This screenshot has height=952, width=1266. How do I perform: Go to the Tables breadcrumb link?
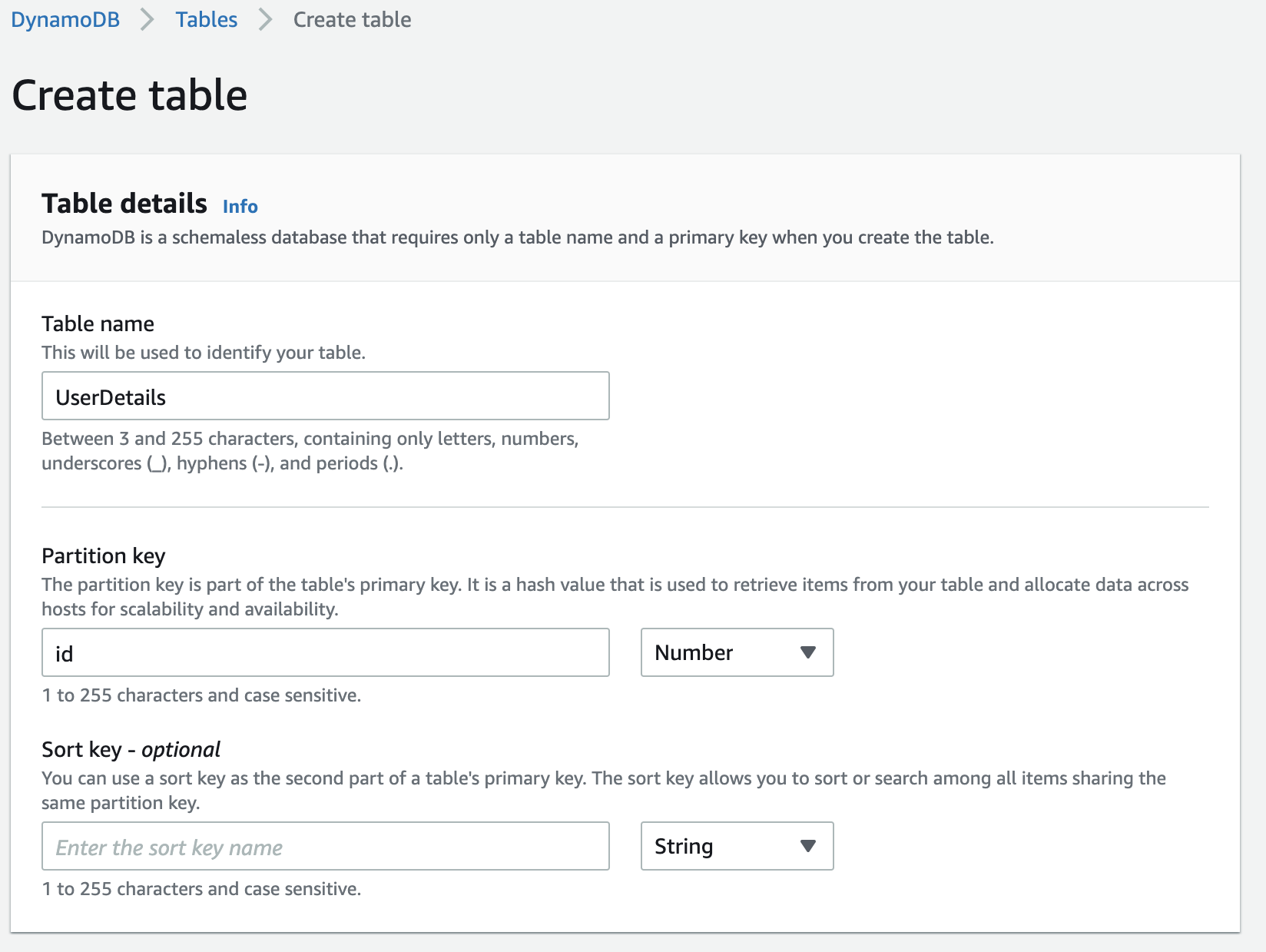(206, 19)
